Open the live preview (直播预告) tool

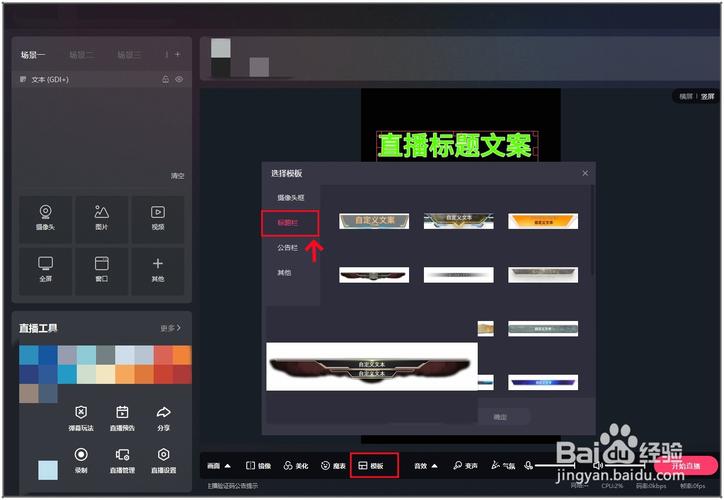(122, 417)
